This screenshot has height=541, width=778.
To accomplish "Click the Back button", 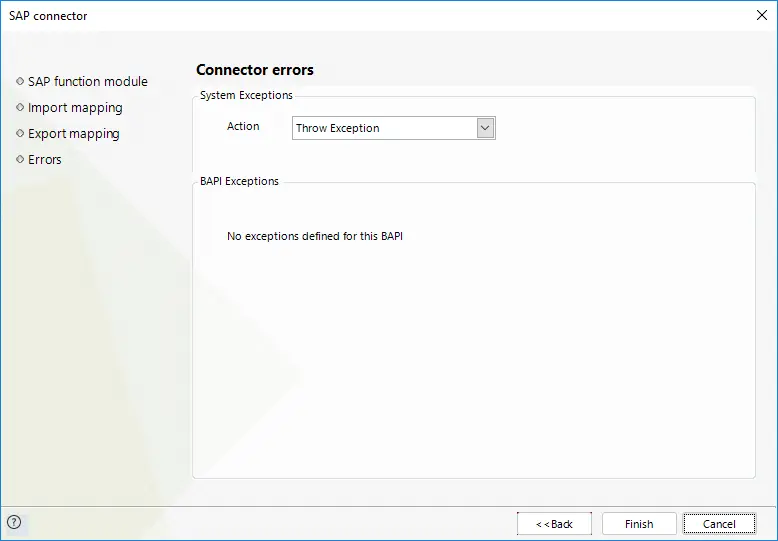I will click(554, 524).
